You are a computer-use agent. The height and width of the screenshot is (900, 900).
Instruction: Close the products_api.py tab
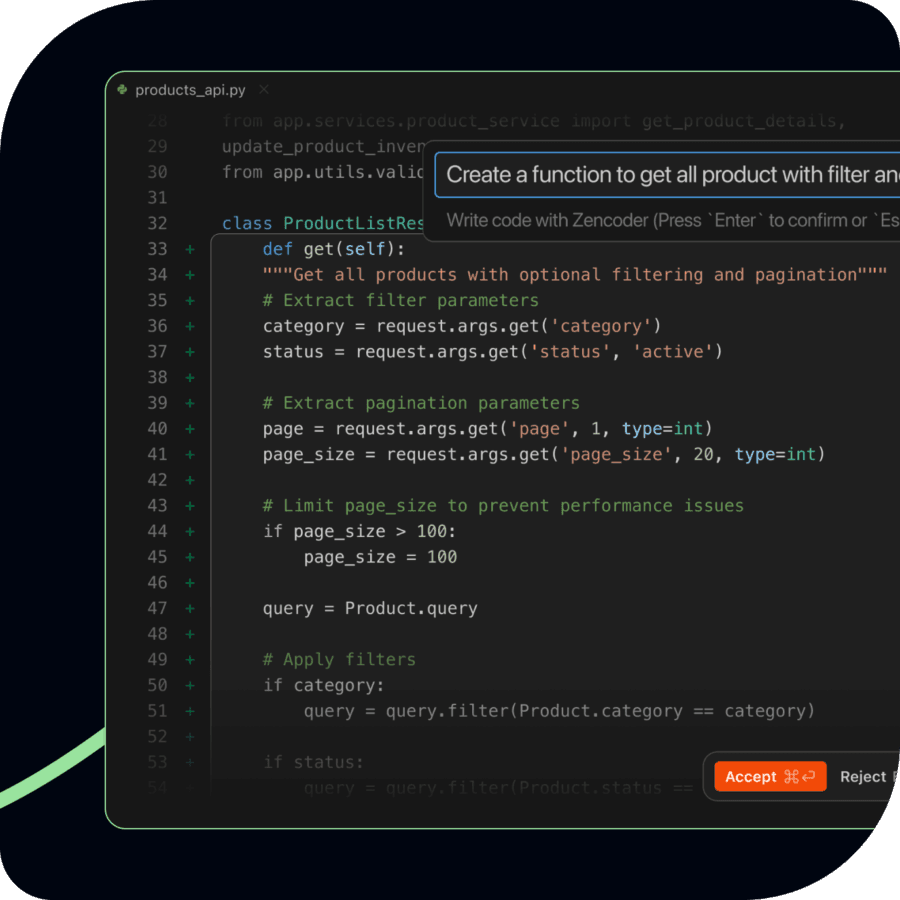pyautogui.click(x=263, y=90)
